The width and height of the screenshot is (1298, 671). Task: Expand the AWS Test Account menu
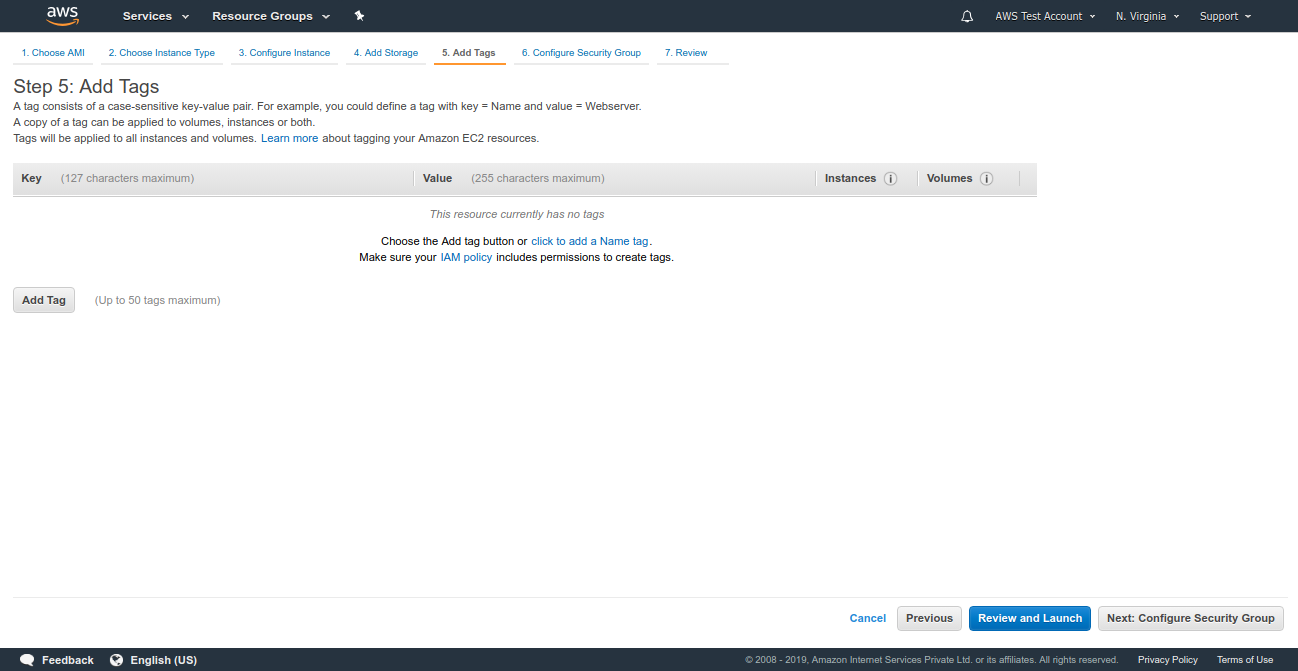coord(1044,16)
